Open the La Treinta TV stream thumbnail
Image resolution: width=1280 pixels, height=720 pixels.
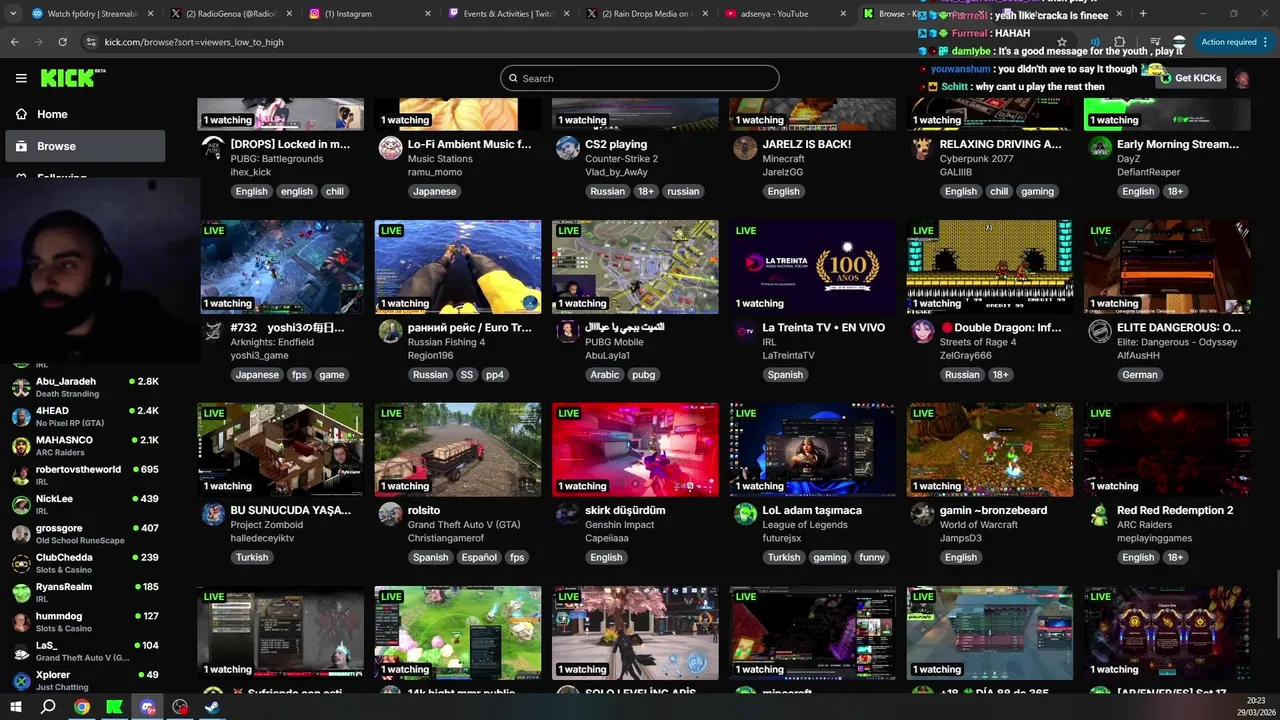[813, 267]
